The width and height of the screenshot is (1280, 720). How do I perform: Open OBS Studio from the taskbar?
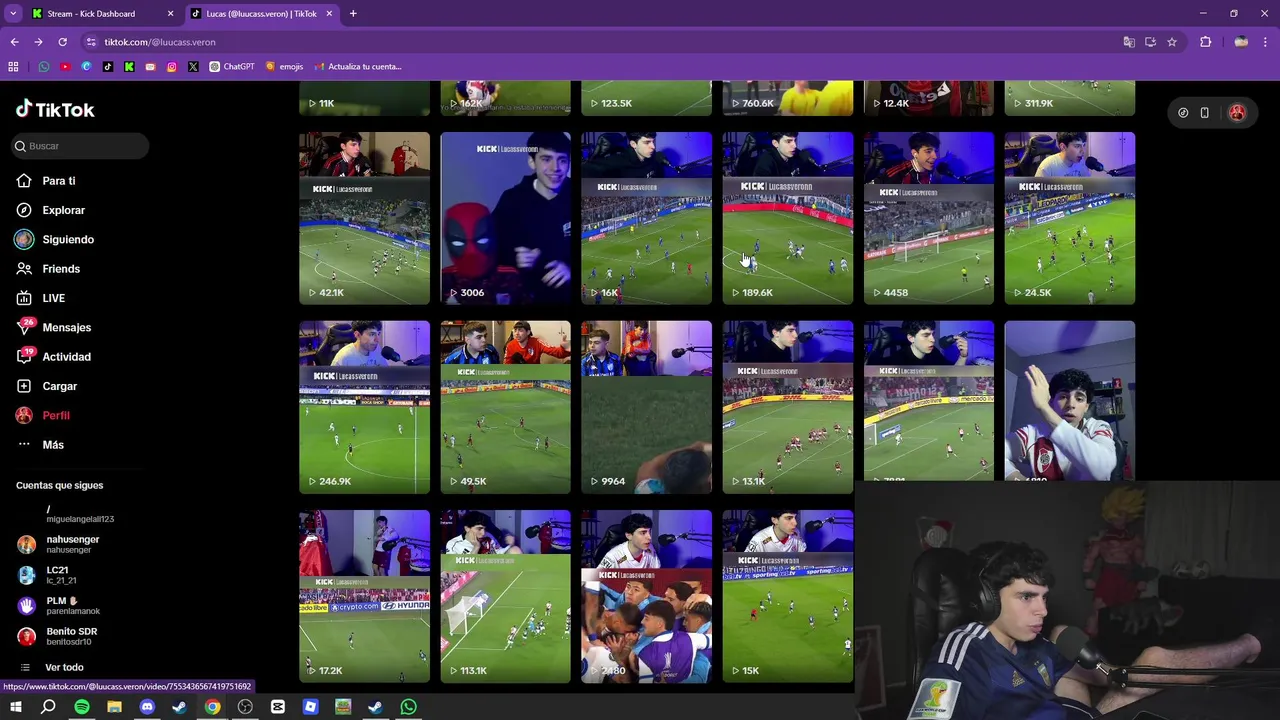tap(245, 707)
